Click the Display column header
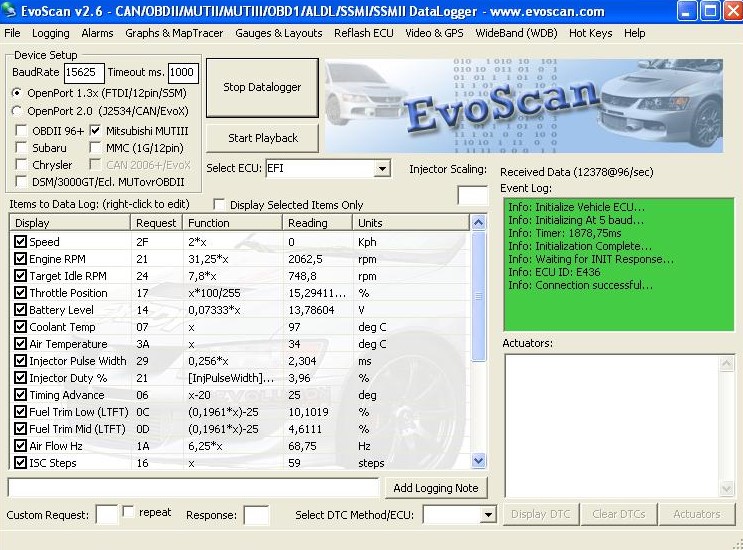 (70, 223)
